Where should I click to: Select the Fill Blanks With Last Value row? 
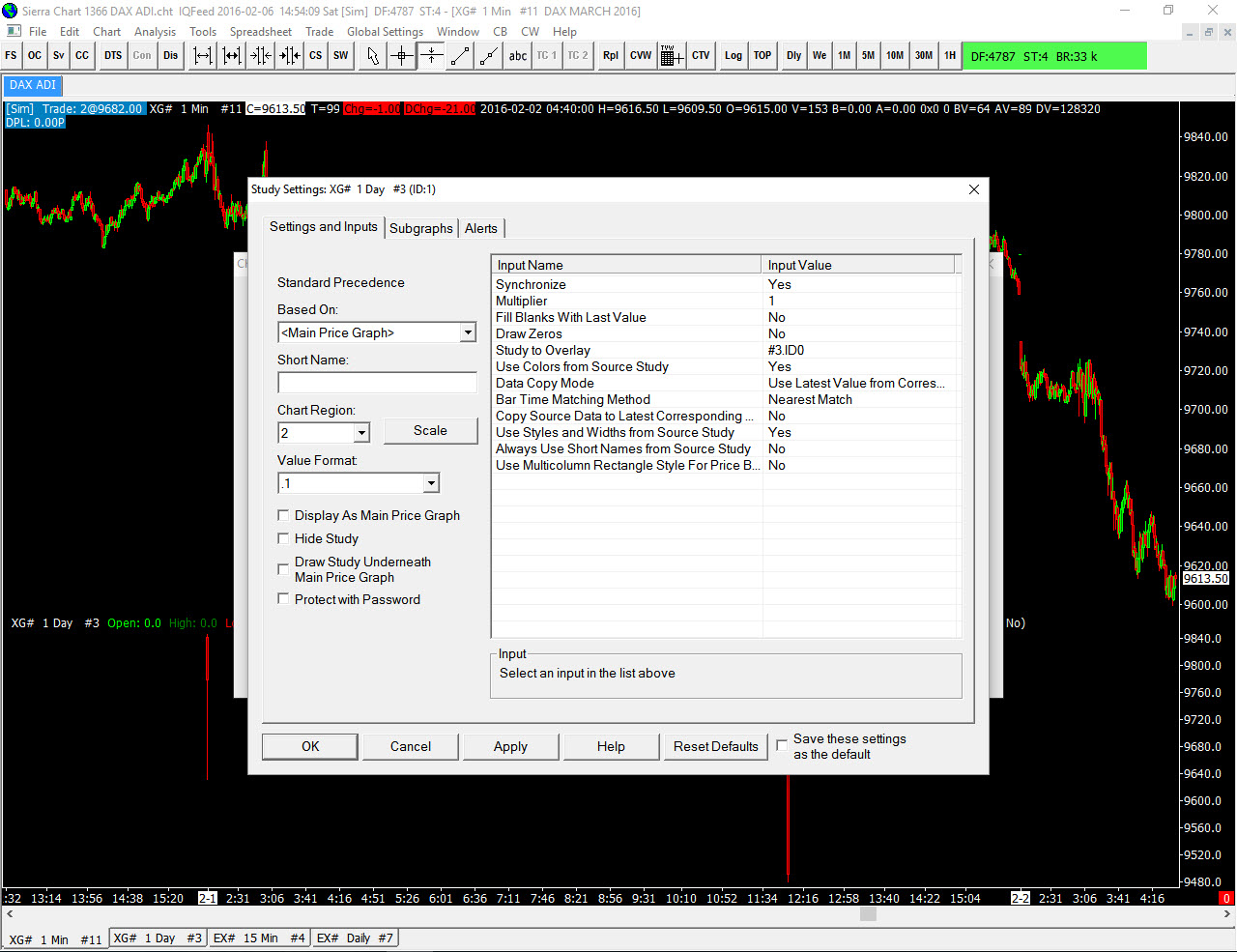coord(726,317)
